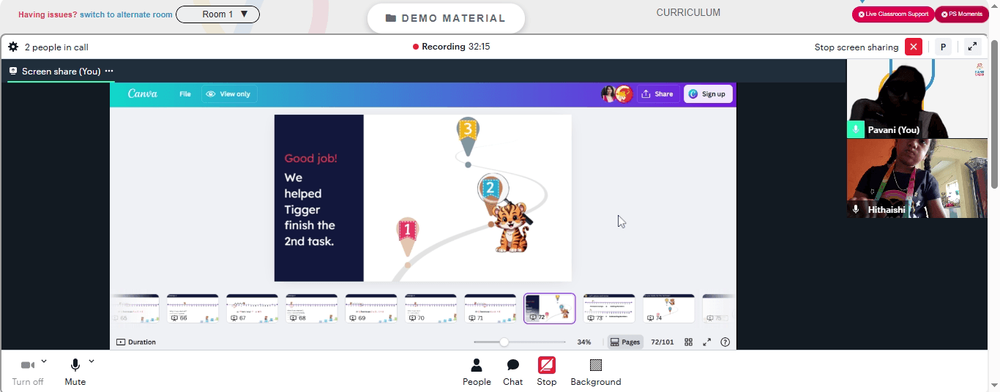Click the View only eye button
The height and width of the screenshot is (392, 1000).
click(x=228, y=94)
